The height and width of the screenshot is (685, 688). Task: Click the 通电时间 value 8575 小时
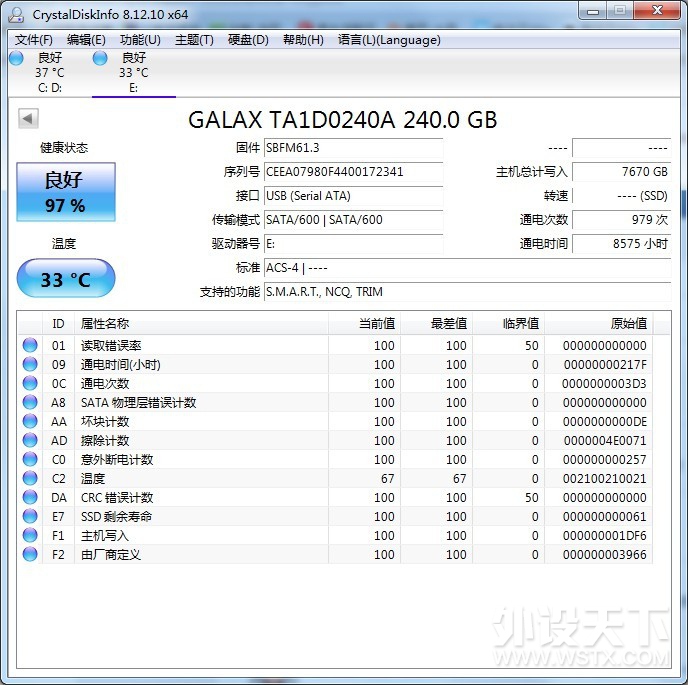(x=622, y=244)
